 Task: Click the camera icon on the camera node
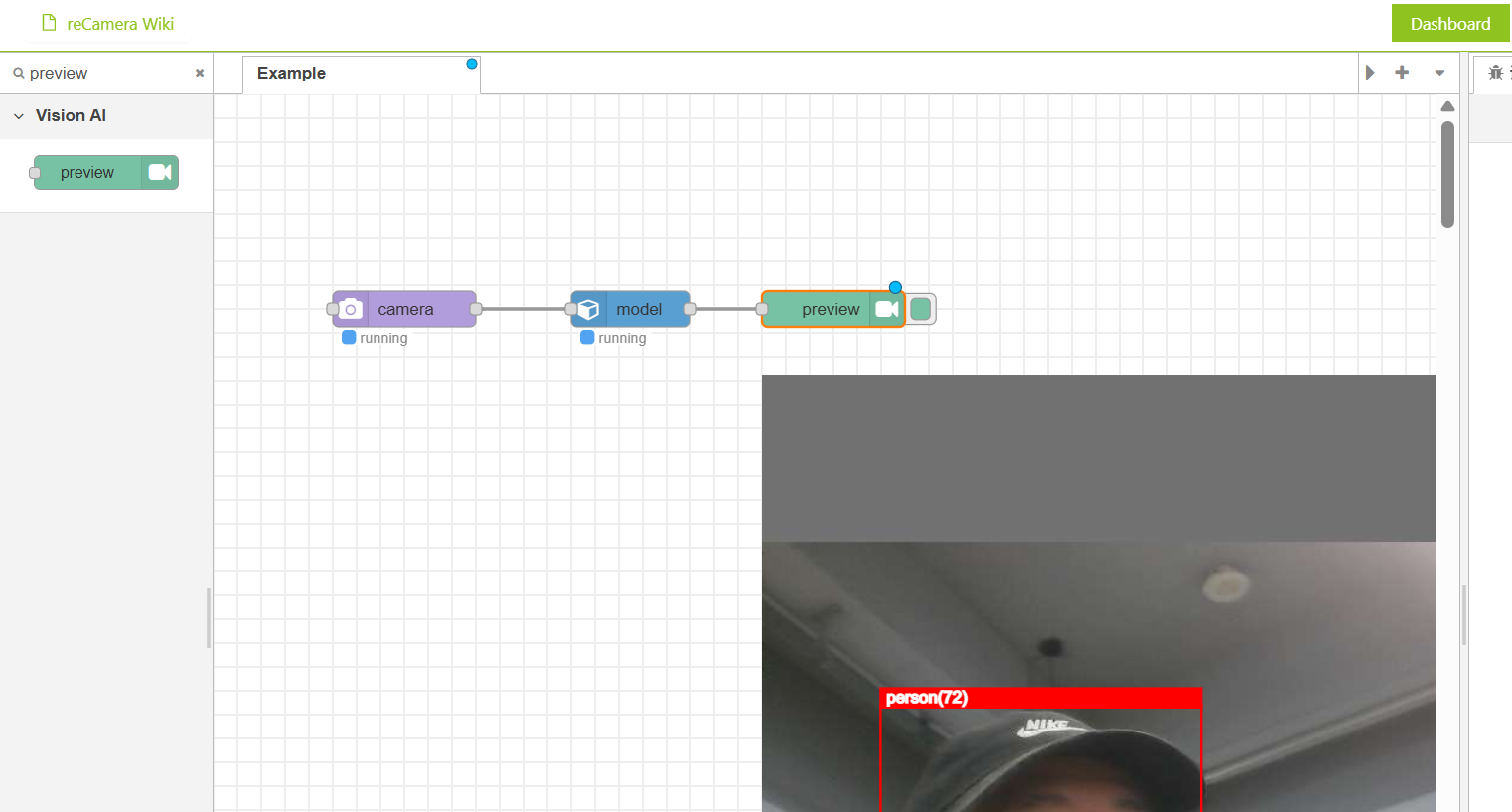tap(350, 309)
